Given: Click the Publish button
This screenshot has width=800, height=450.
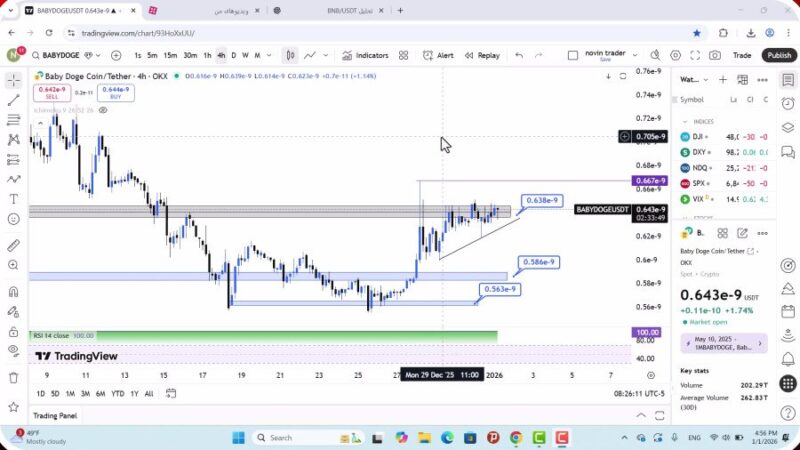Looking at the screenshot, I should (x=779, y=55).
